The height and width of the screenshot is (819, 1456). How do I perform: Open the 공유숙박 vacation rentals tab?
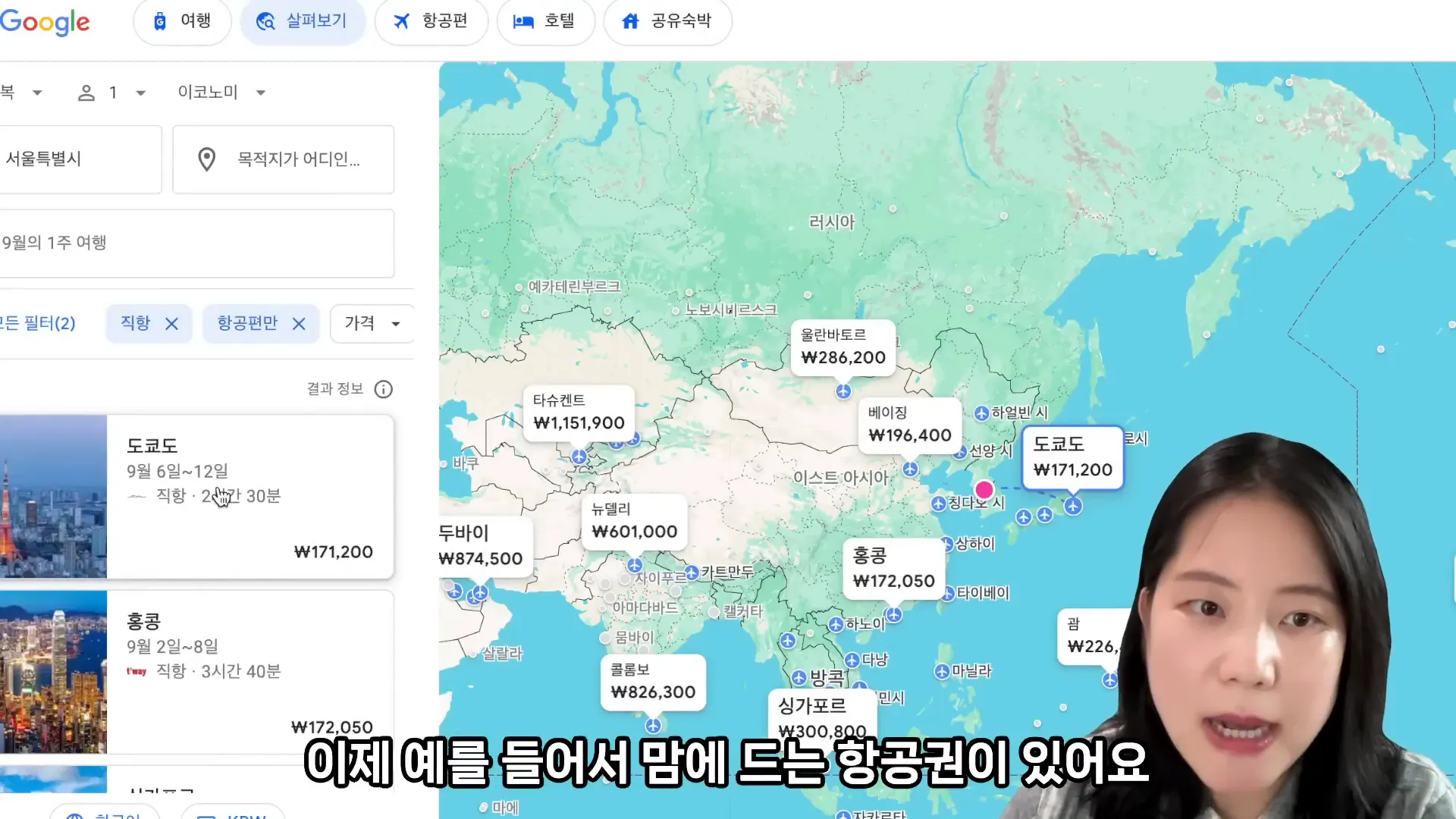point(667,21)
